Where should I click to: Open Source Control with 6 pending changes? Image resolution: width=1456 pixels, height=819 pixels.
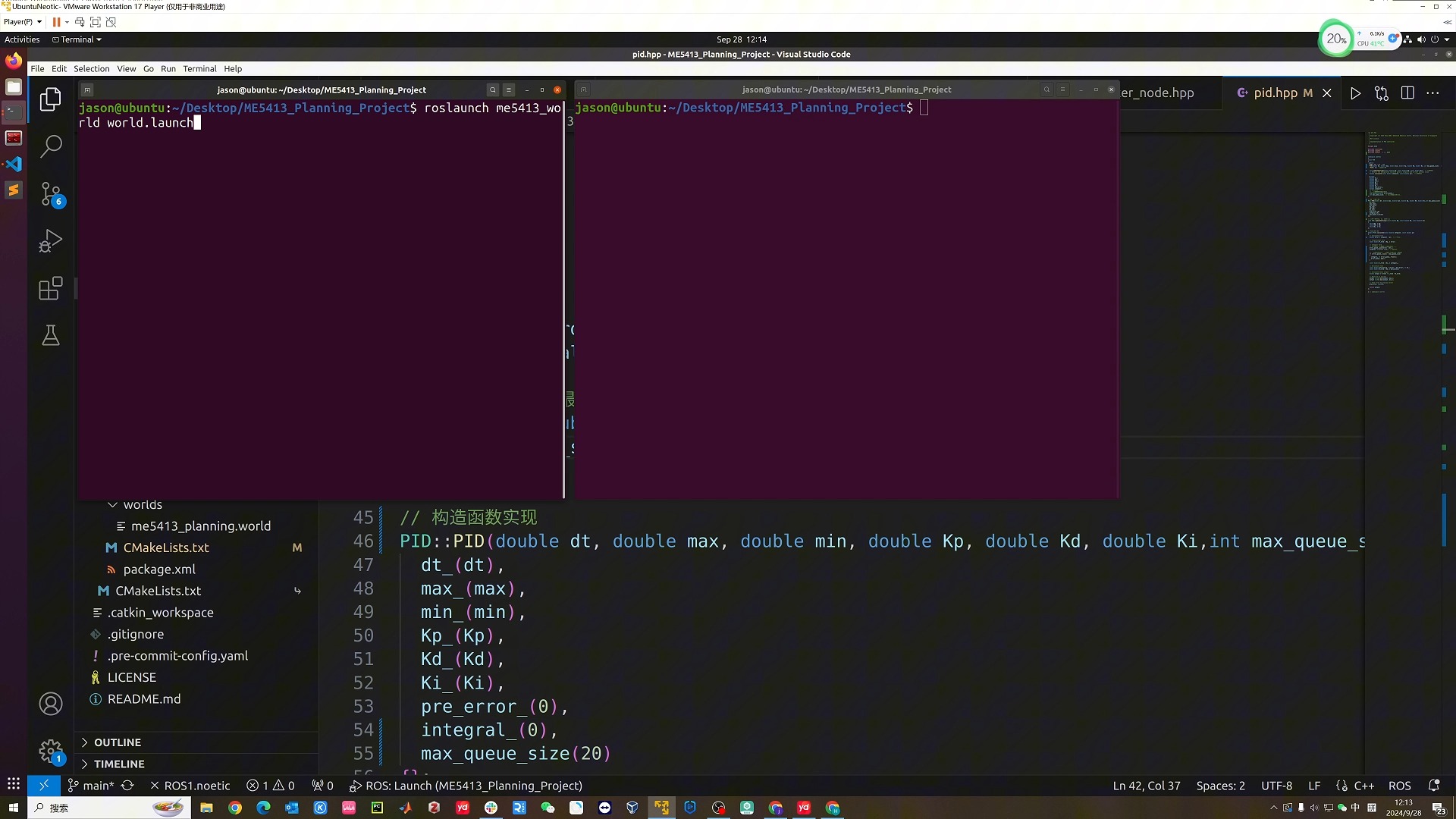[x=51, y=194]
